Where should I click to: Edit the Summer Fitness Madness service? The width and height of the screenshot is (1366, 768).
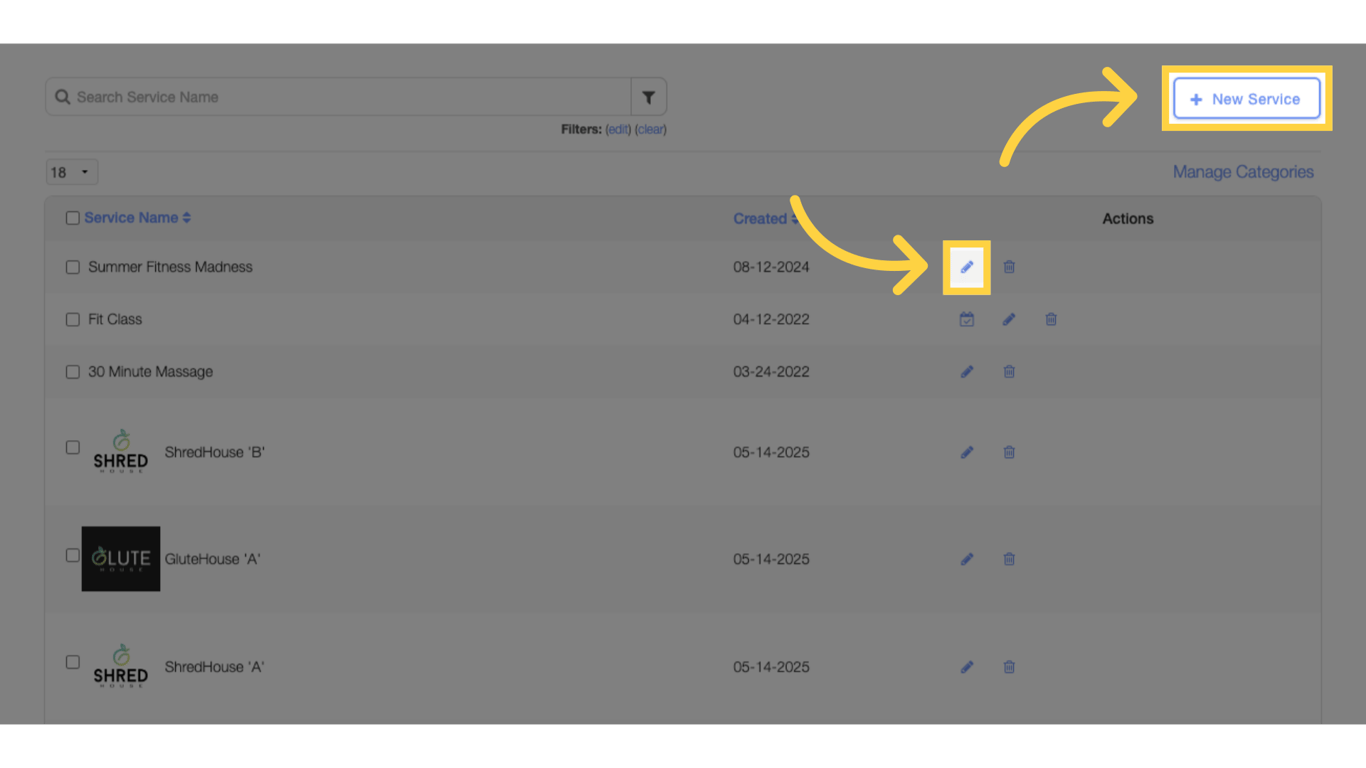pos(966,267)
